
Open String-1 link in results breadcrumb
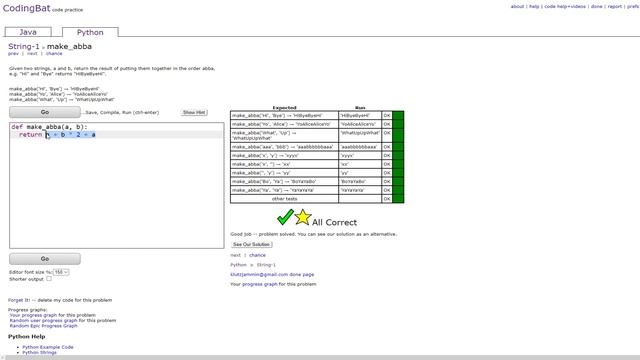pos(266,265)
